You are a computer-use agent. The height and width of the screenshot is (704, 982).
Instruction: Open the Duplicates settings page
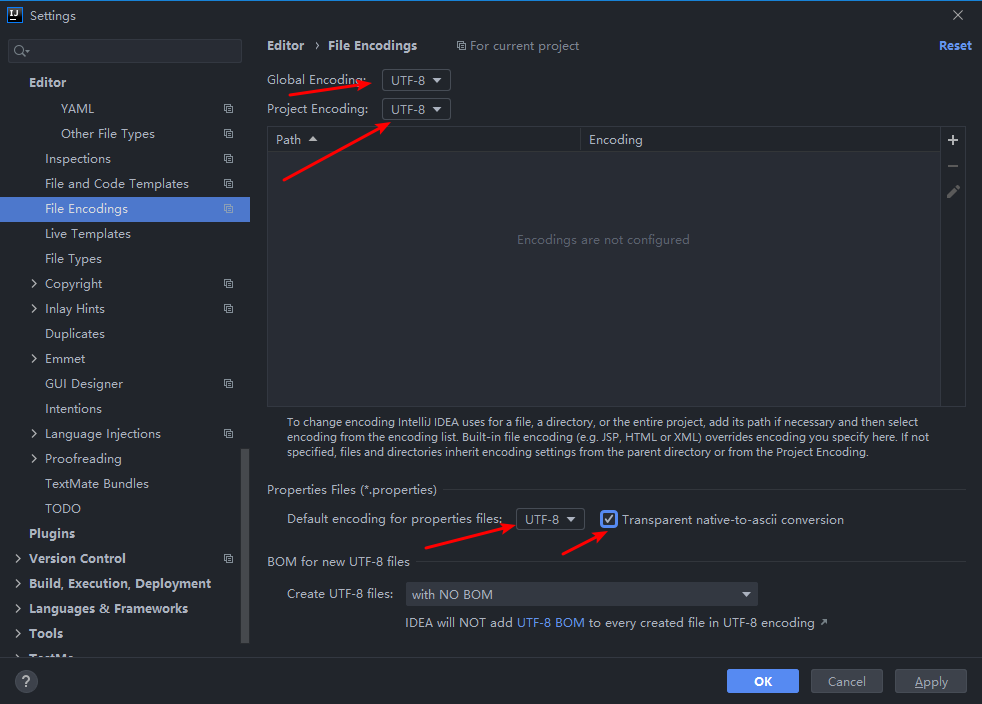[x=75, y=334]
